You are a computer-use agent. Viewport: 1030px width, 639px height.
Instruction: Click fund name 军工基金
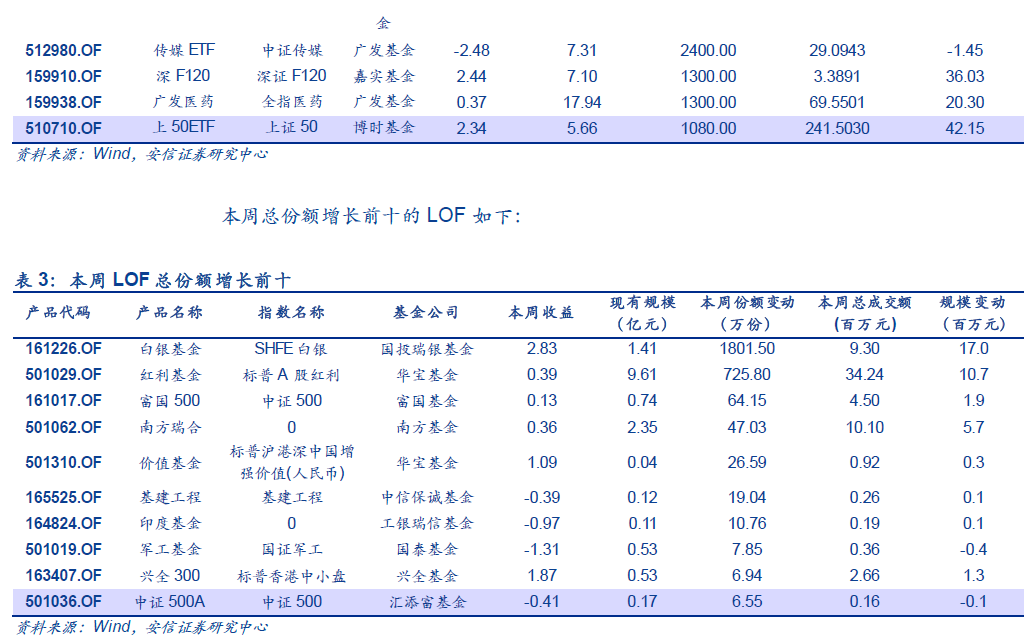click(170, 549)
